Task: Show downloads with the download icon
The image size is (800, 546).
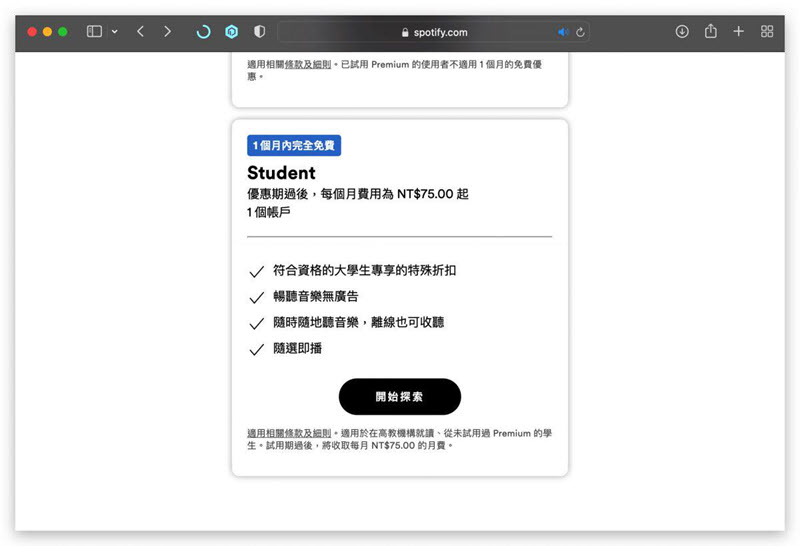Action: coord(682,32)
